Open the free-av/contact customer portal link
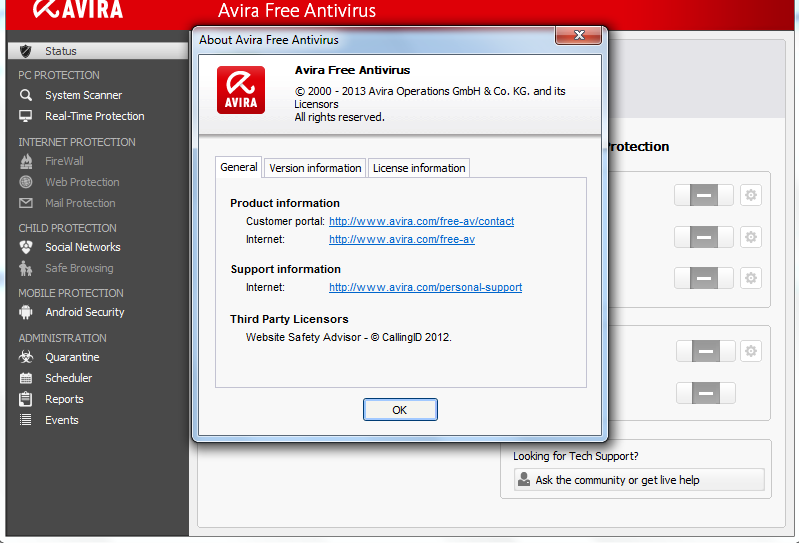 [421, 221]
